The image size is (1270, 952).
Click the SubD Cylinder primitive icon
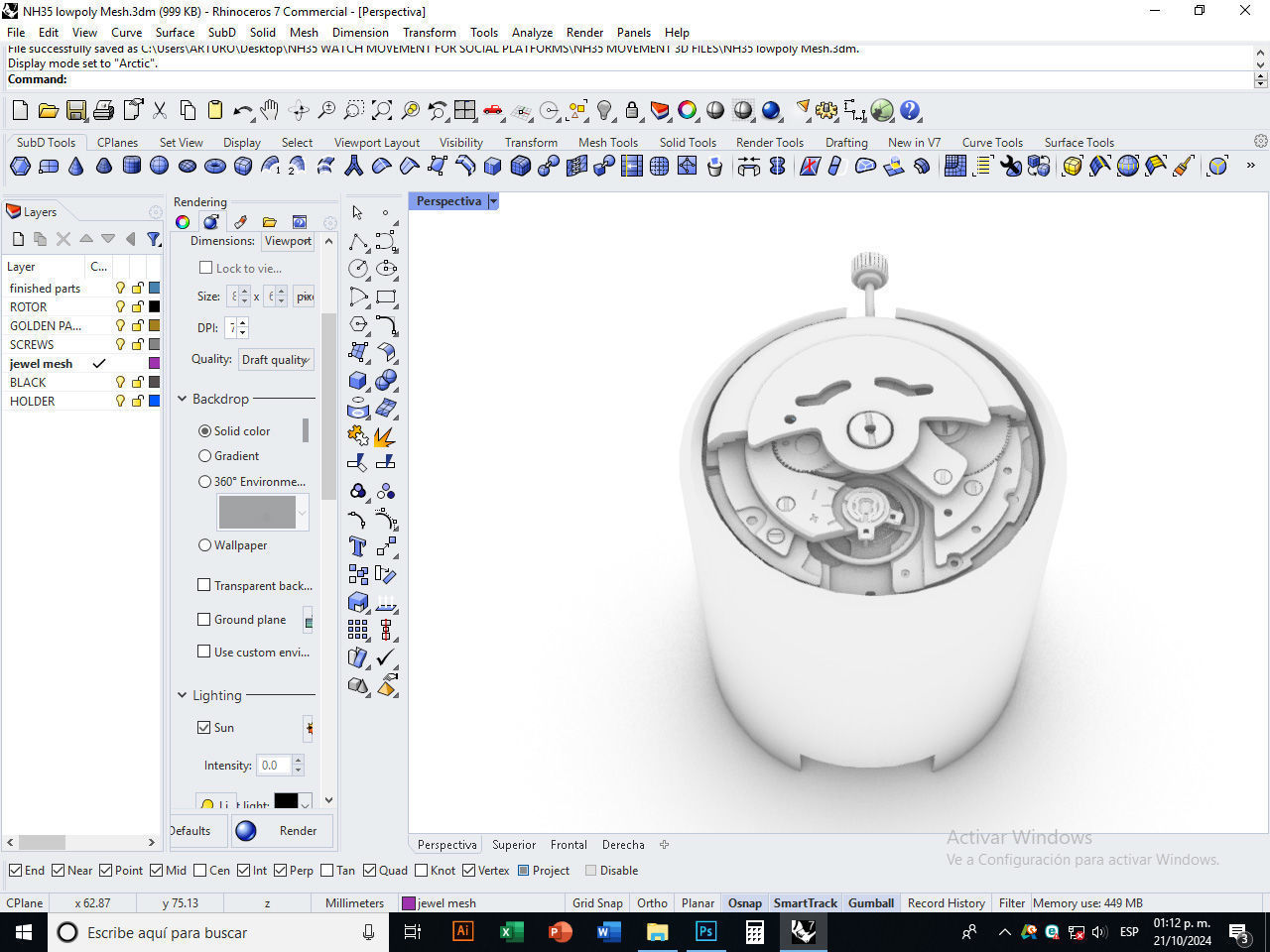coord(131,167)
